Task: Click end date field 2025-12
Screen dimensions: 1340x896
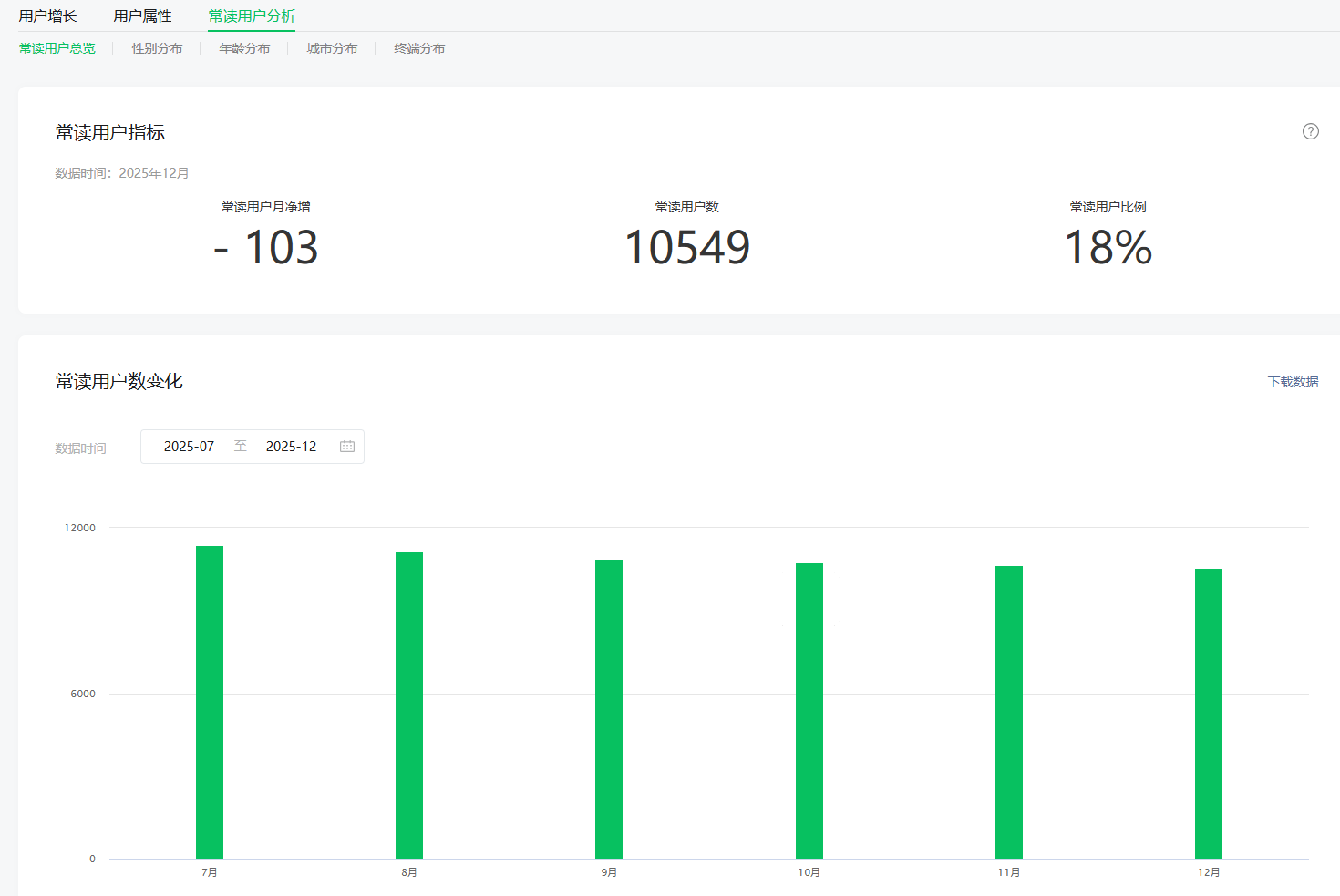Action: 291,447
